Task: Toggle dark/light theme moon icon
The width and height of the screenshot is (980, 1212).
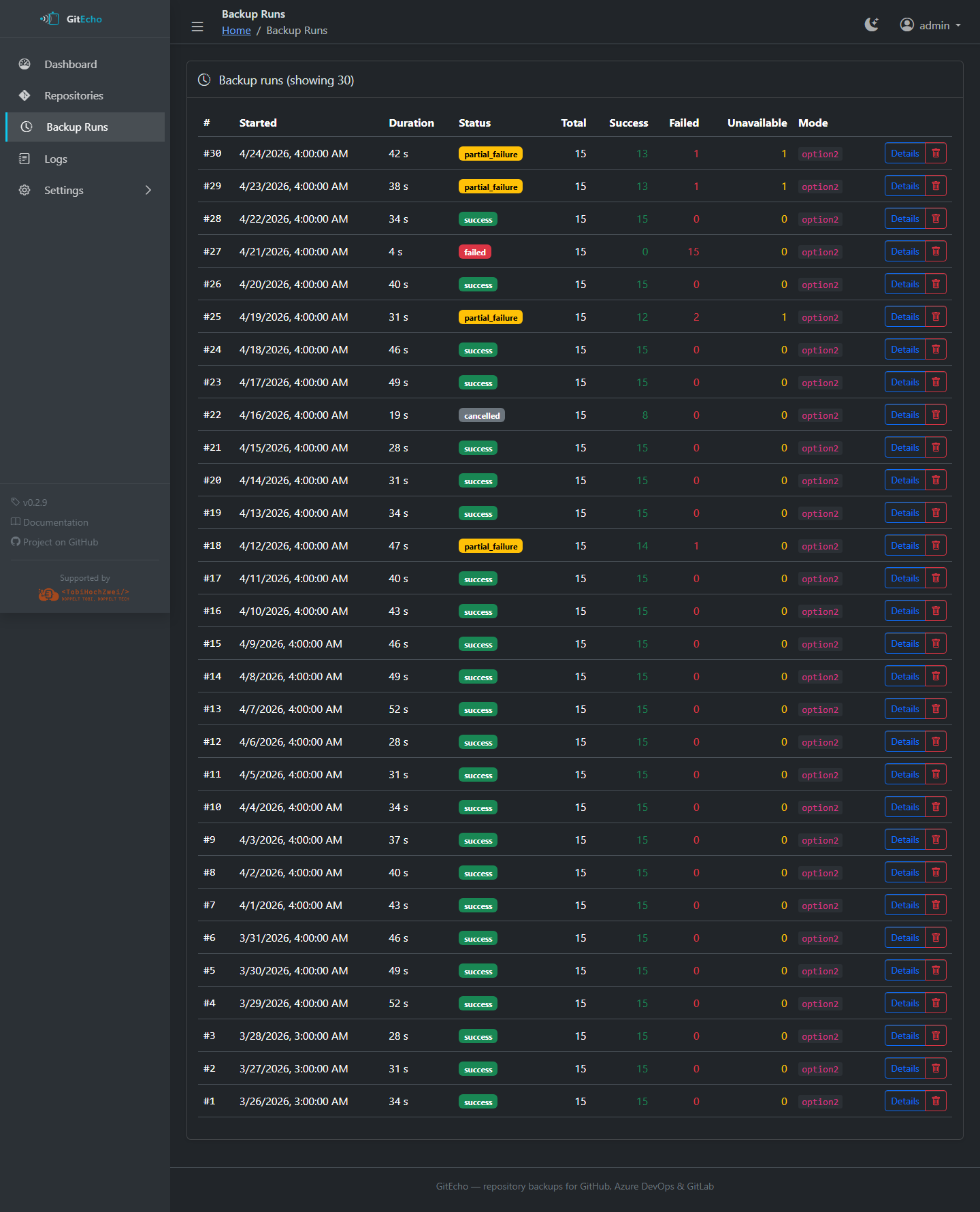Action: point(871,25)
